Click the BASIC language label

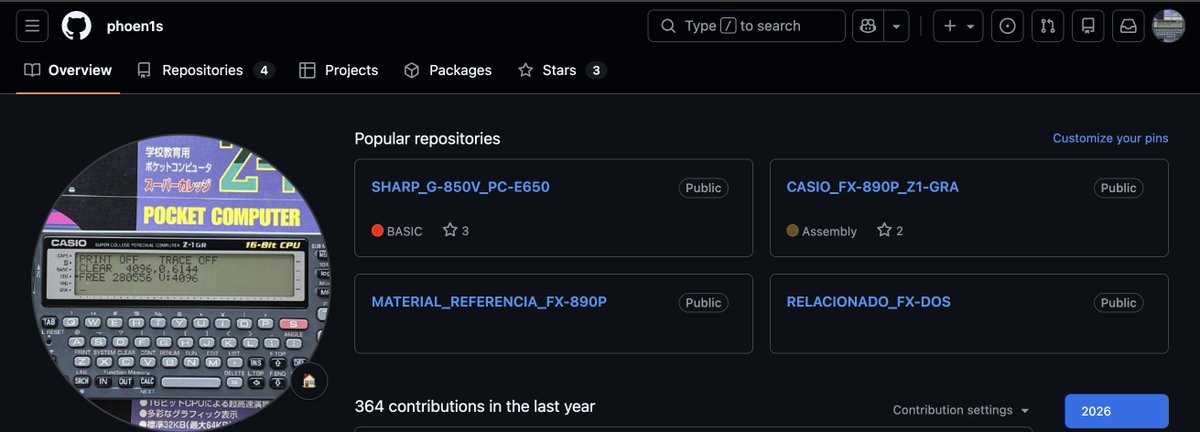[405, 231]
